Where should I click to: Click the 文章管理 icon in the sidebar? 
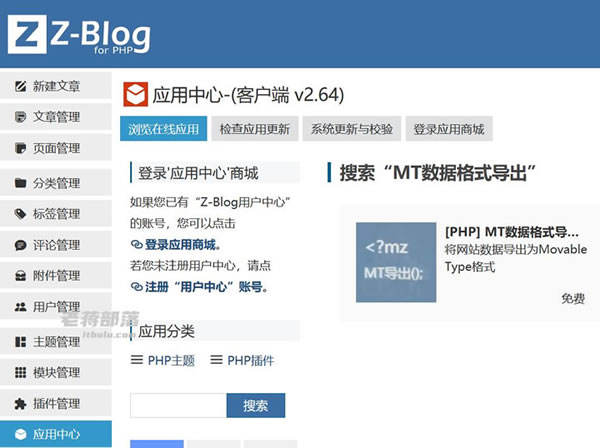(x=20, y=117)
